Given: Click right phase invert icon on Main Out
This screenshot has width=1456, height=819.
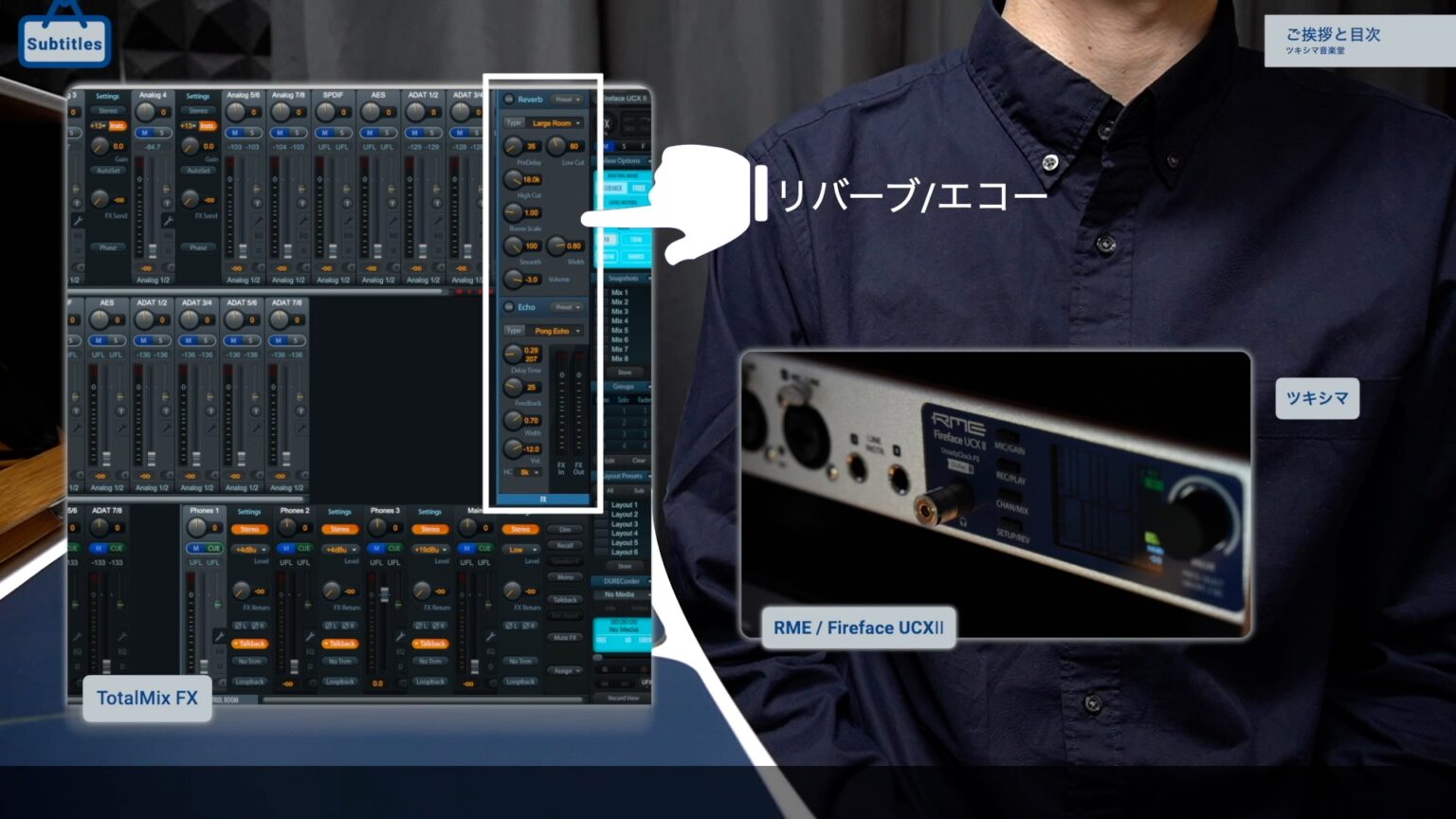Looking at the screenshot, I should (x=529, y=625).
